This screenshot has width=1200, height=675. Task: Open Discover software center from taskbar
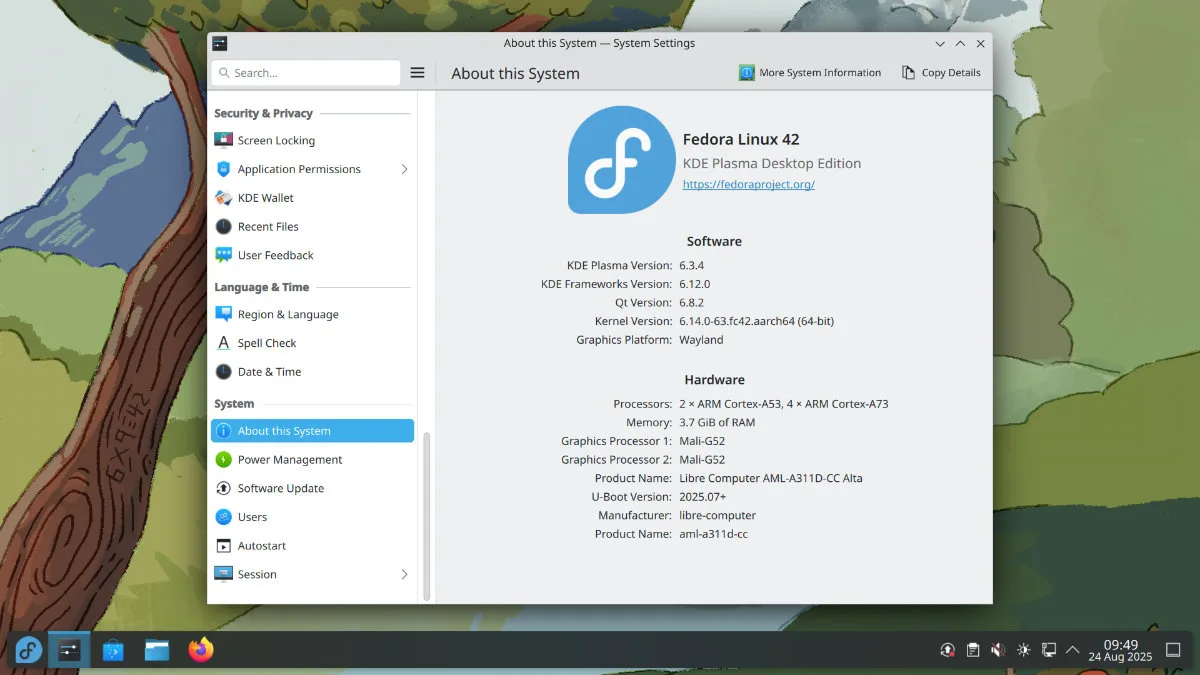point(113,650)
